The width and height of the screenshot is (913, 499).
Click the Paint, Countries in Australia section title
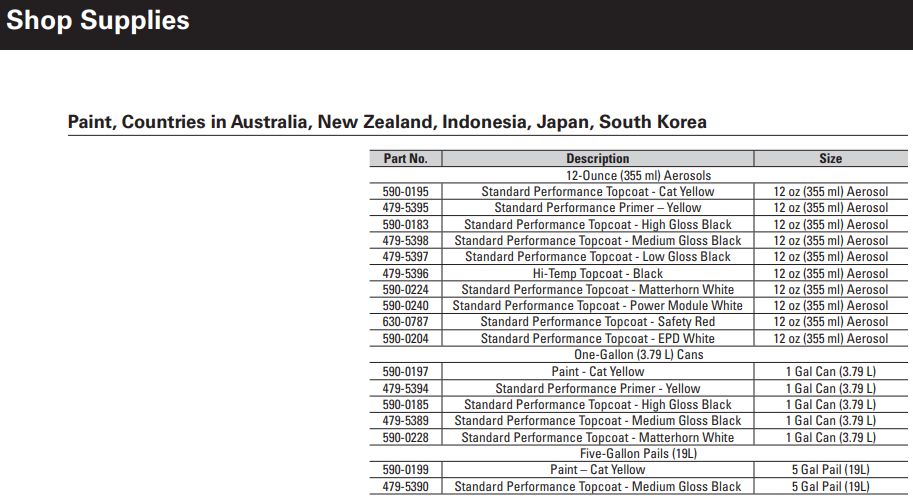(x=387, y=122)
